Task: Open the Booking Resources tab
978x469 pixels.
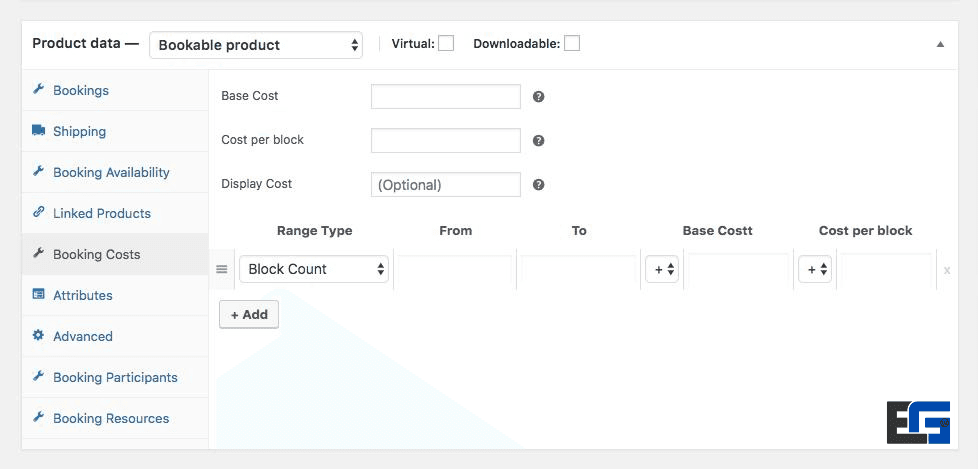Action: coord(111,418)
